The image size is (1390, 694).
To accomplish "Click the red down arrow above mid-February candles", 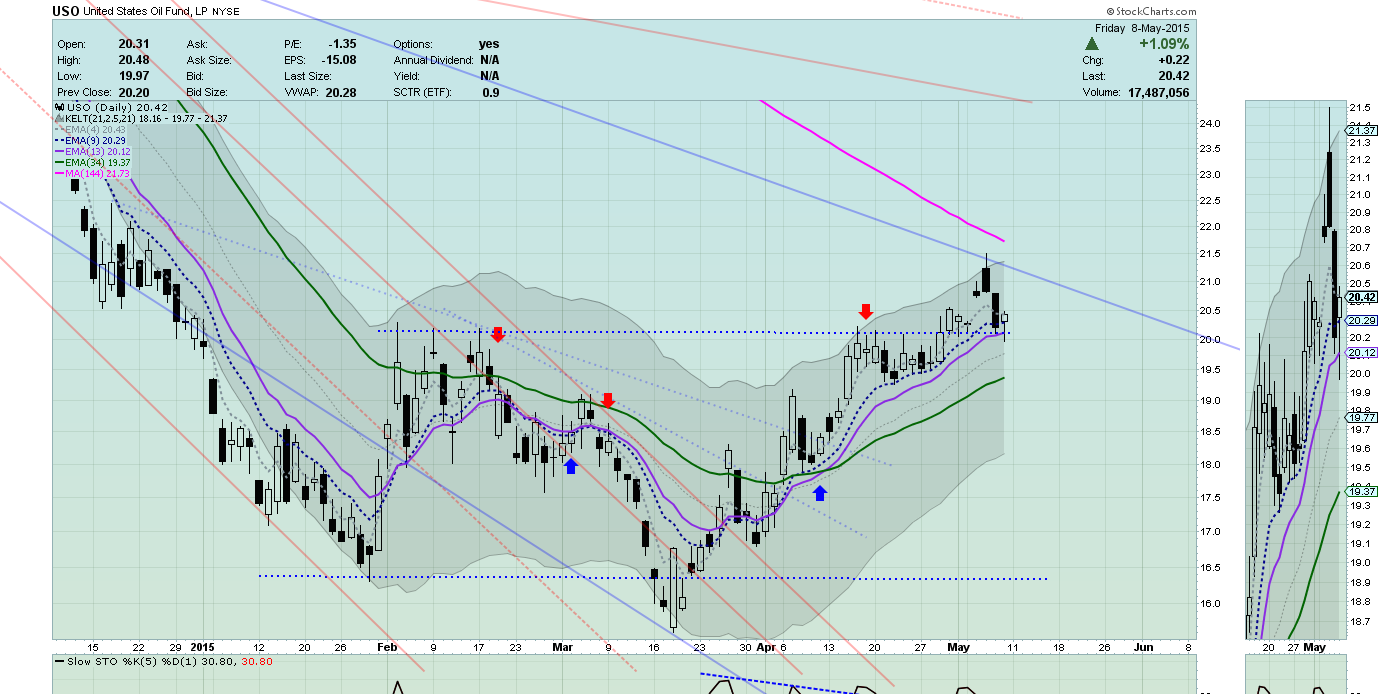I will click(x=497, y=334).
